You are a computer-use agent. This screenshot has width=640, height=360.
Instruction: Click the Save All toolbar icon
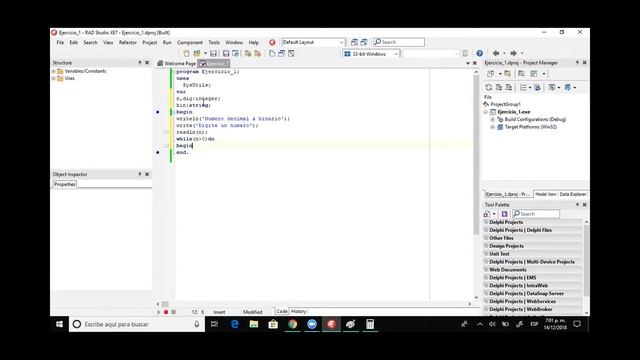[x=226, y=53]
